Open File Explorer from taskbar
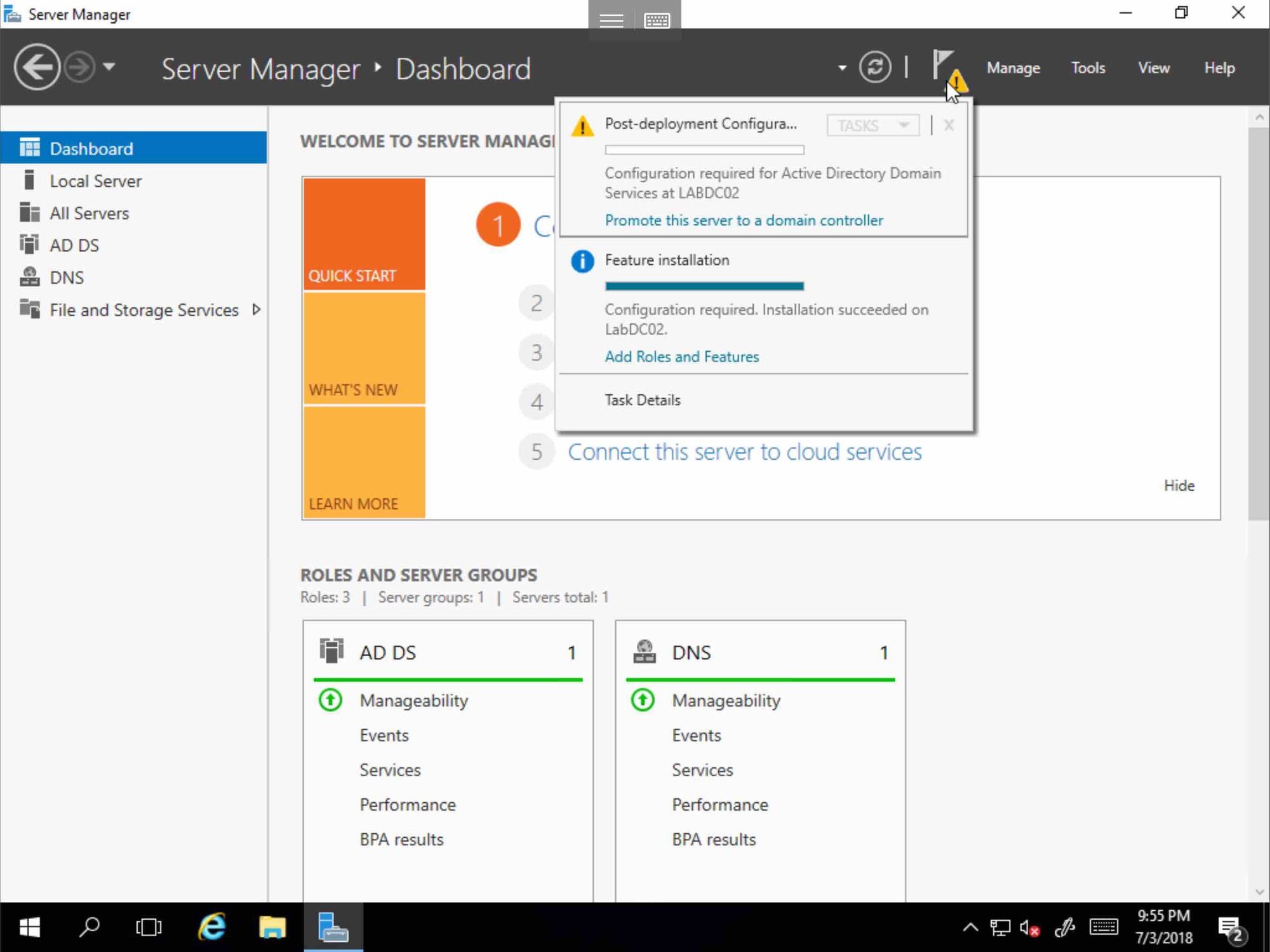 pos(272,927)
